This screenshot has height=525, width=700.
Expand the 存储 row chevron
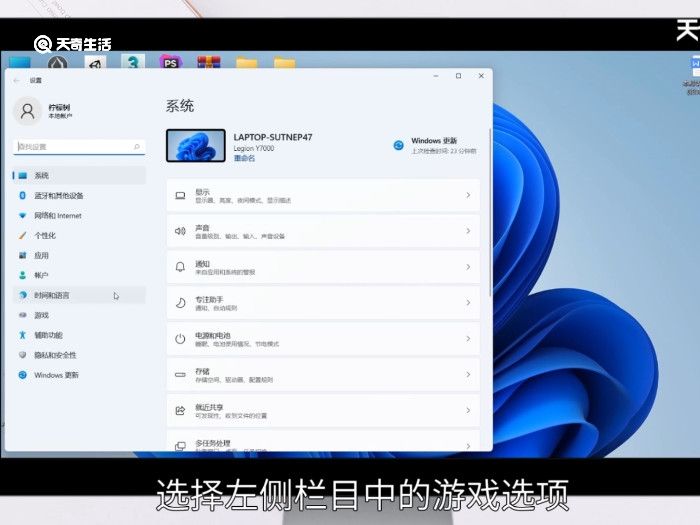[x=468, y=374]
